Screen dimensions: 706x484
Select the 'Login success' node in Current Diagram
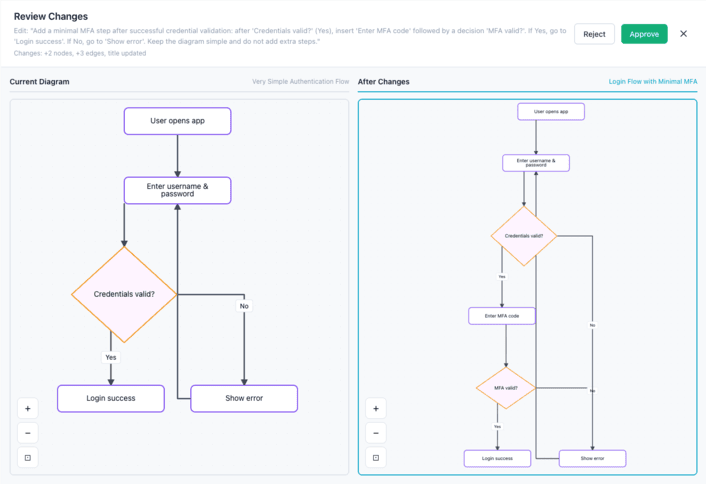(x=110, y=398)
